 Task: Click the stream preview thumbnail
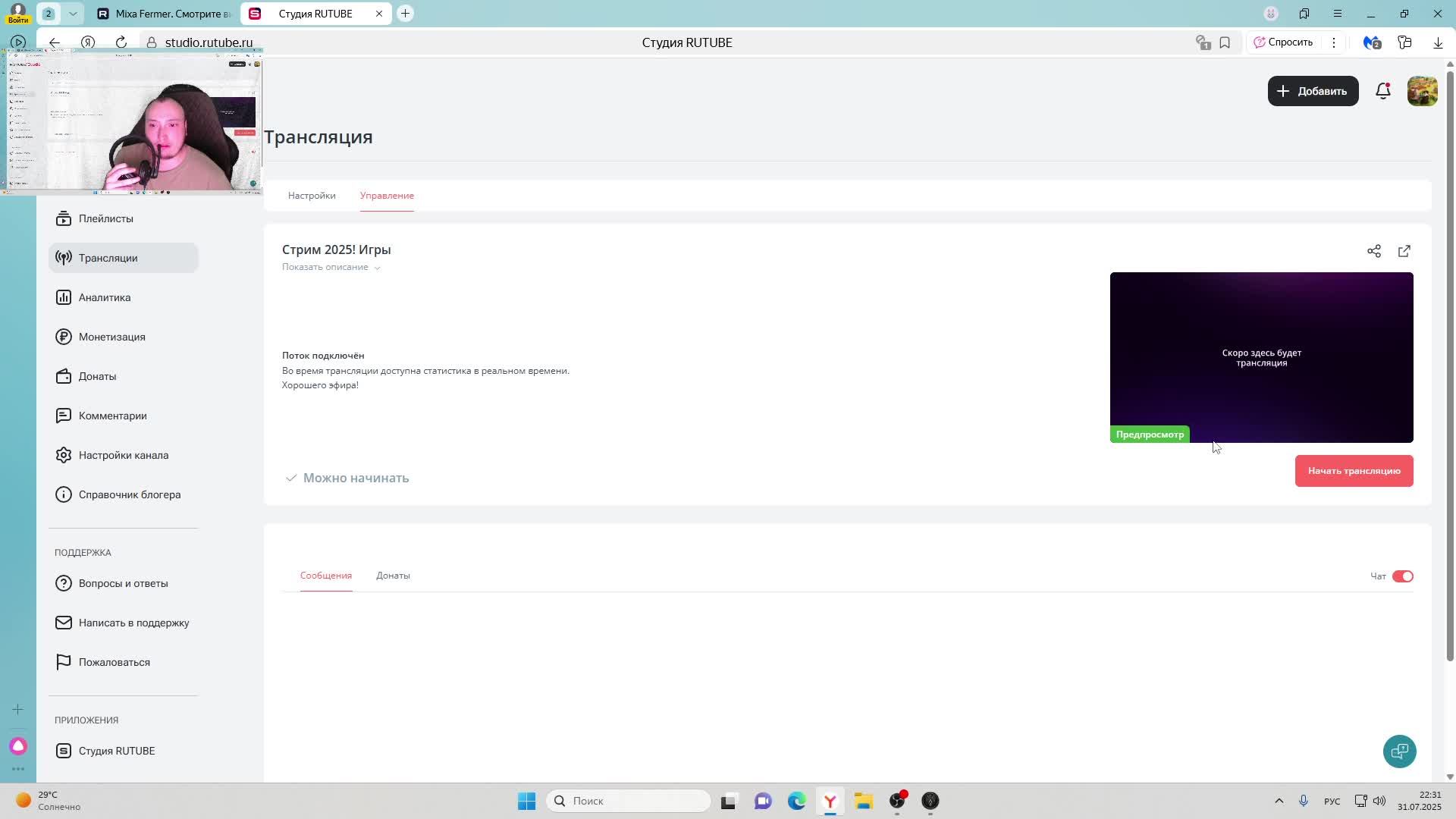point(1261,356)
